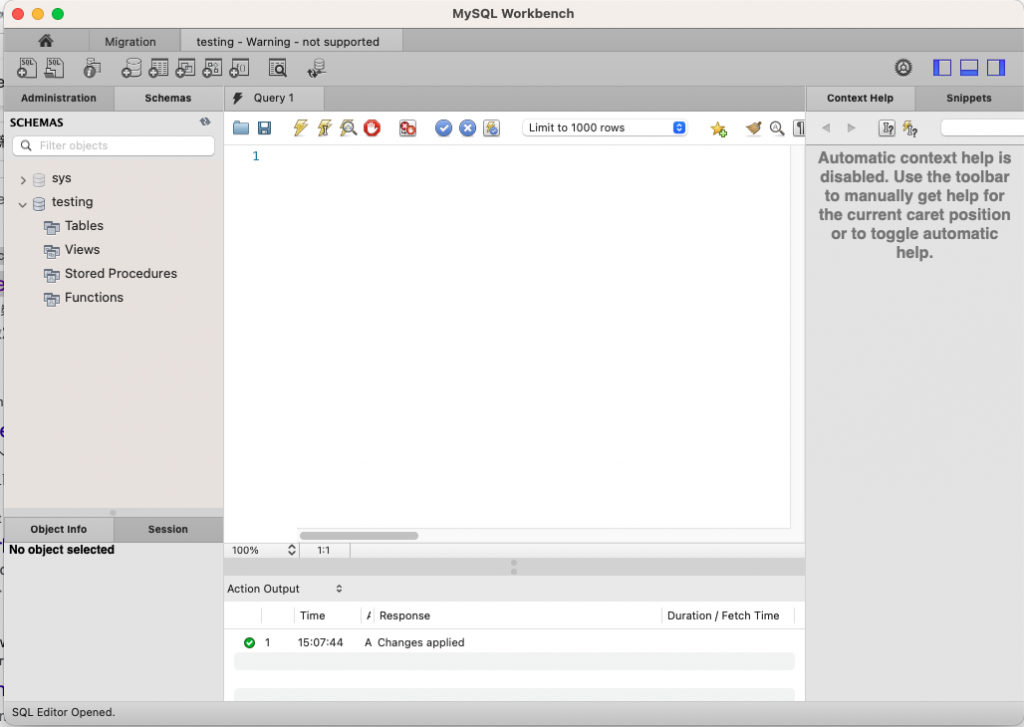1024x727 pixels.
Task: Click the context help search field
Action: (982, 128)
